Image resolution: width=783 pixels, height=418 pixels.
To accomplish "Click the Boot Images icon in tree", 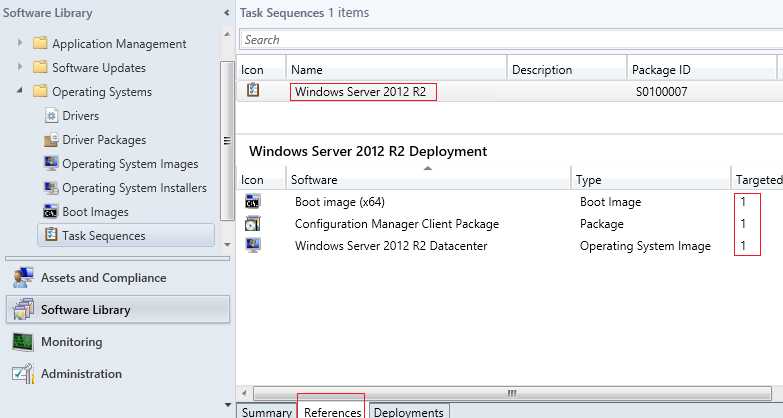I will pos(51,211).
